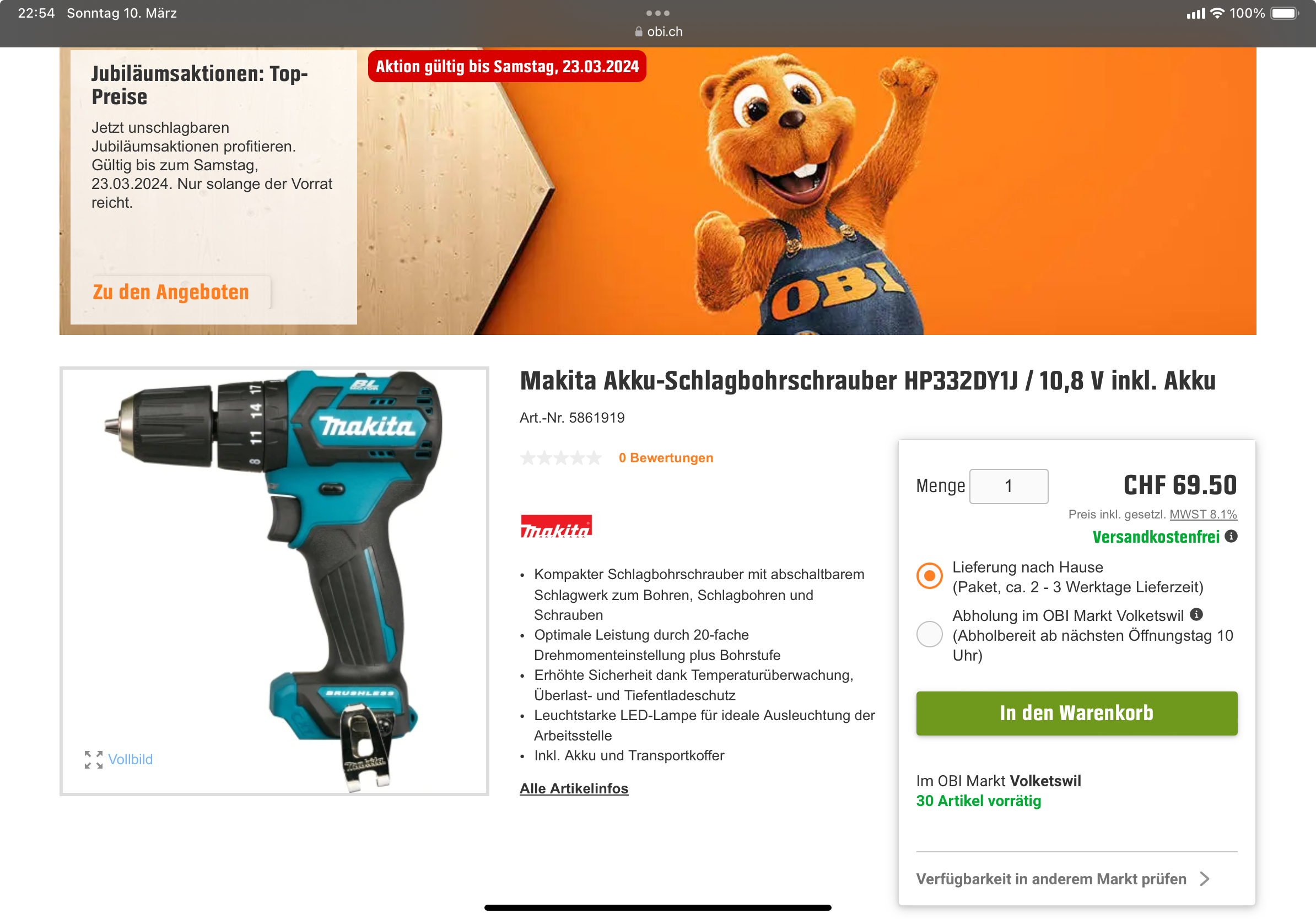Viewport: 1316px width, 919px height.
Task: Click the red Makita brand logo
Action: (x=555, y=526)
